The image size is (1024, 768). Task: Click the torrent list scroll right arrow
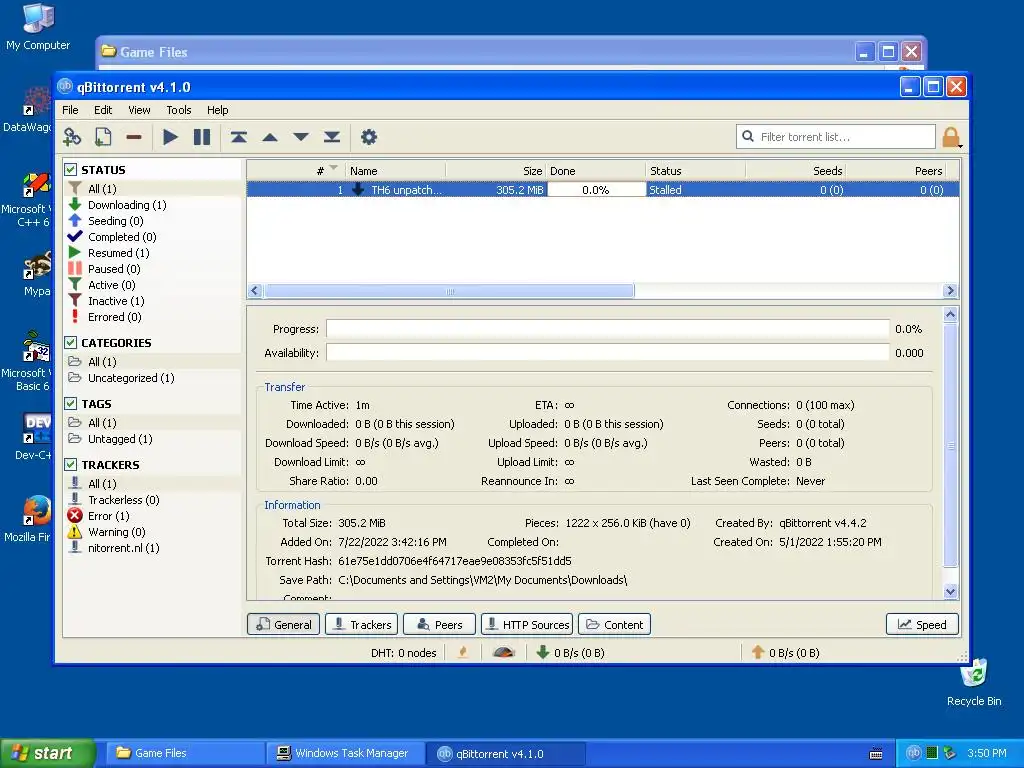[x=950, y=291]
